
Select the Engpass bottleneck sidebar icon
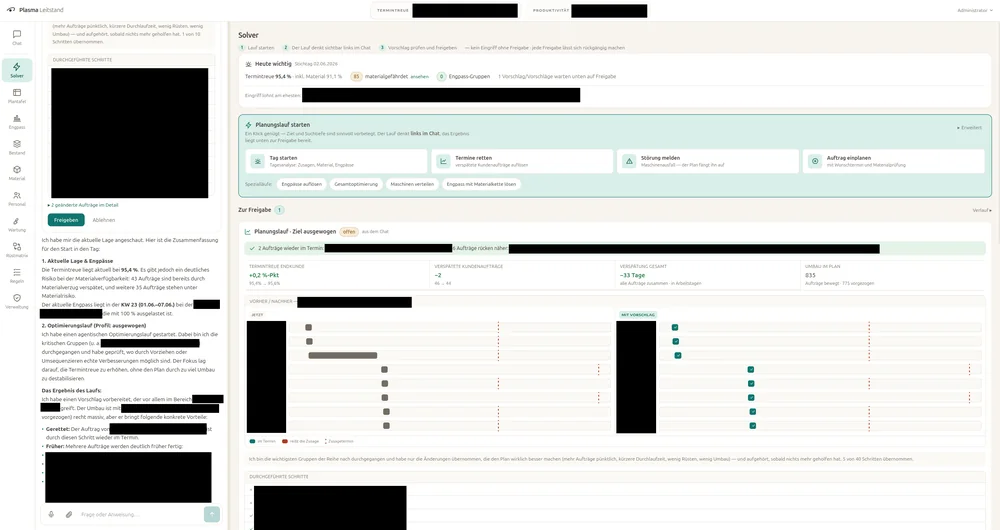[17, 121]
